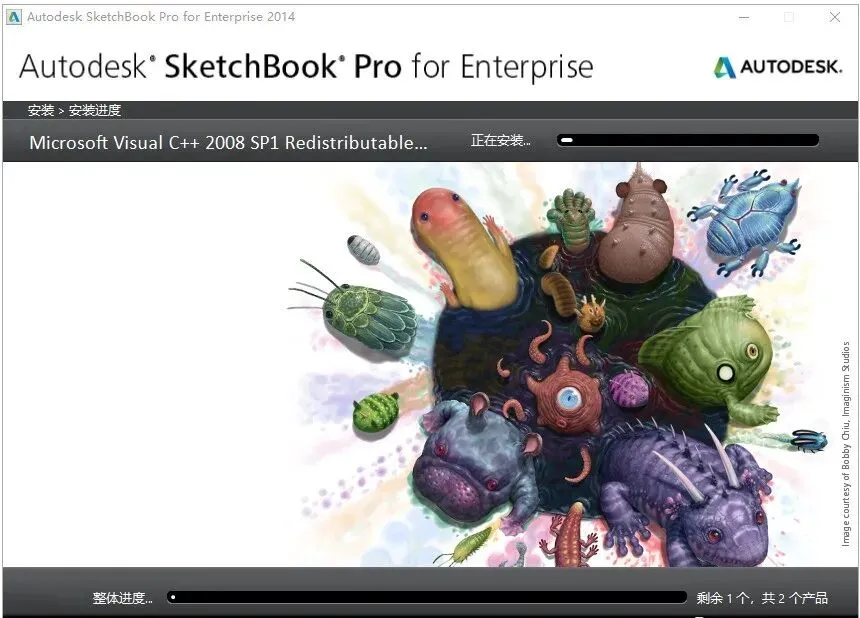Click the 整体进度 label
The width and height of the screenshot is (860, 618).
click(122, 598)
